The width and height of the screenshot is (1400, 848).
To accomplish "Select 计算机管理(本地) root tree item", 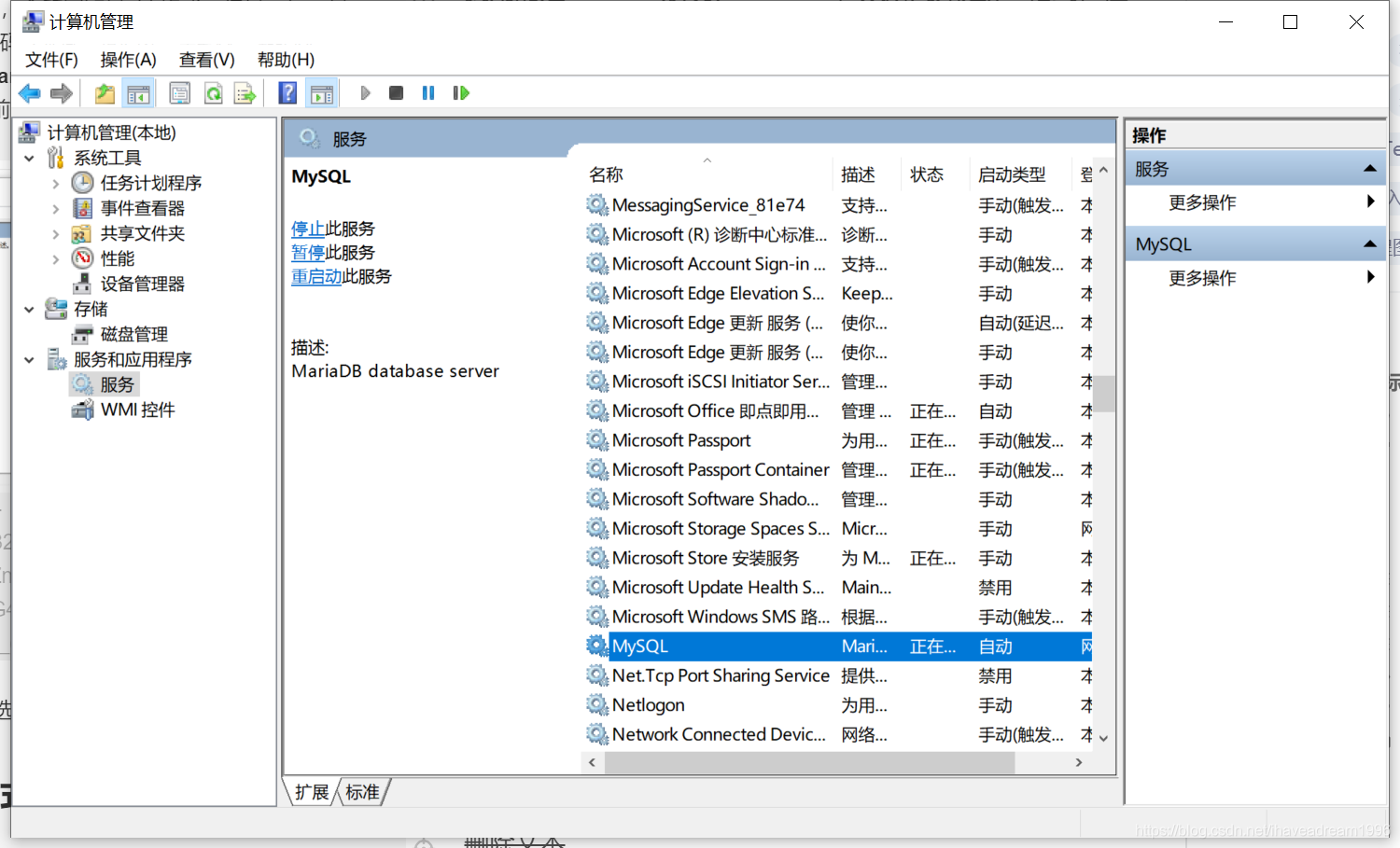I will [x=111, y=133].
